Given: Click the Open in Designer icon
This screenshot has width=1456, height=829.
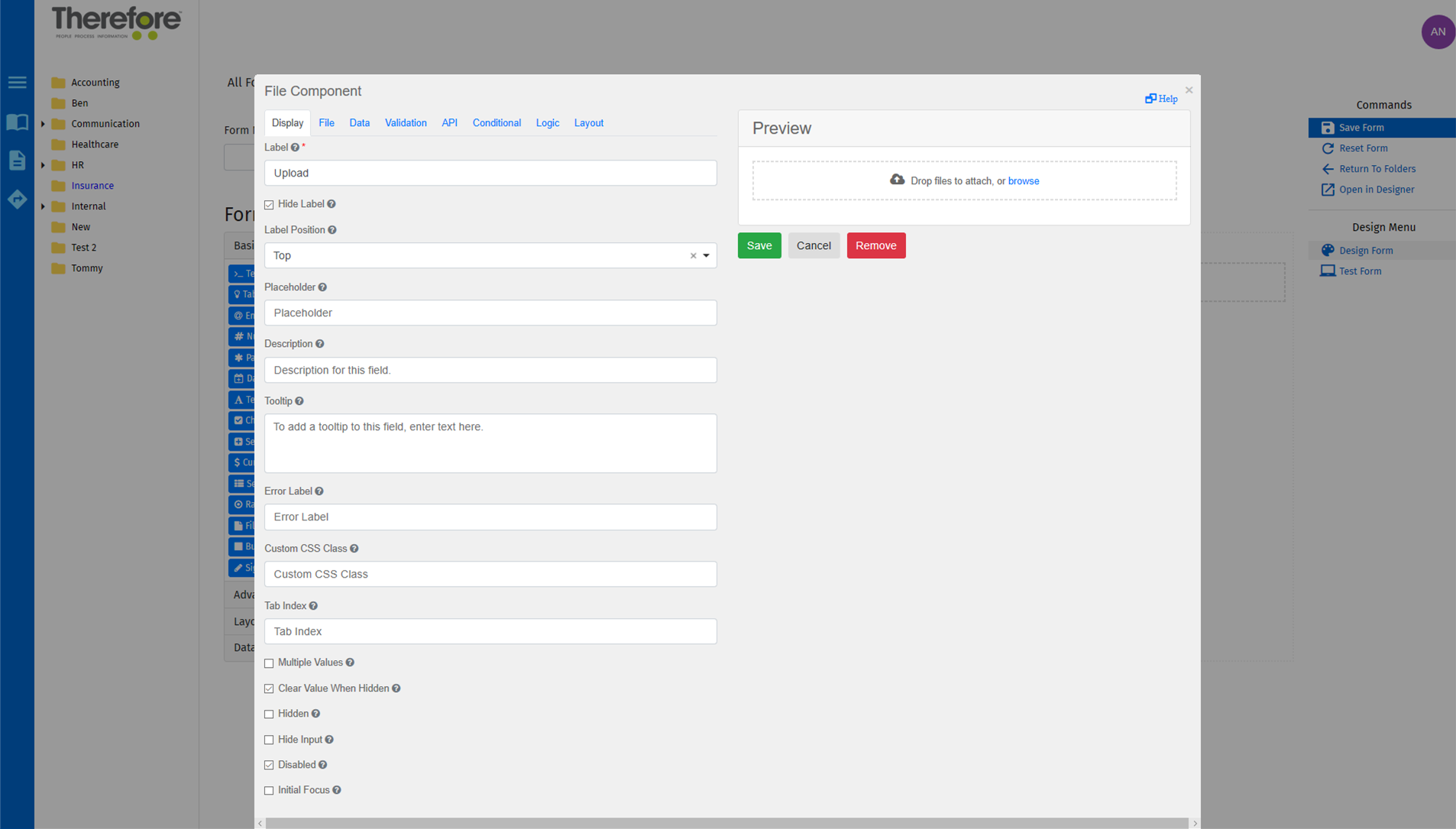Looking at the screenshot, I should [x=1328, y=189].
